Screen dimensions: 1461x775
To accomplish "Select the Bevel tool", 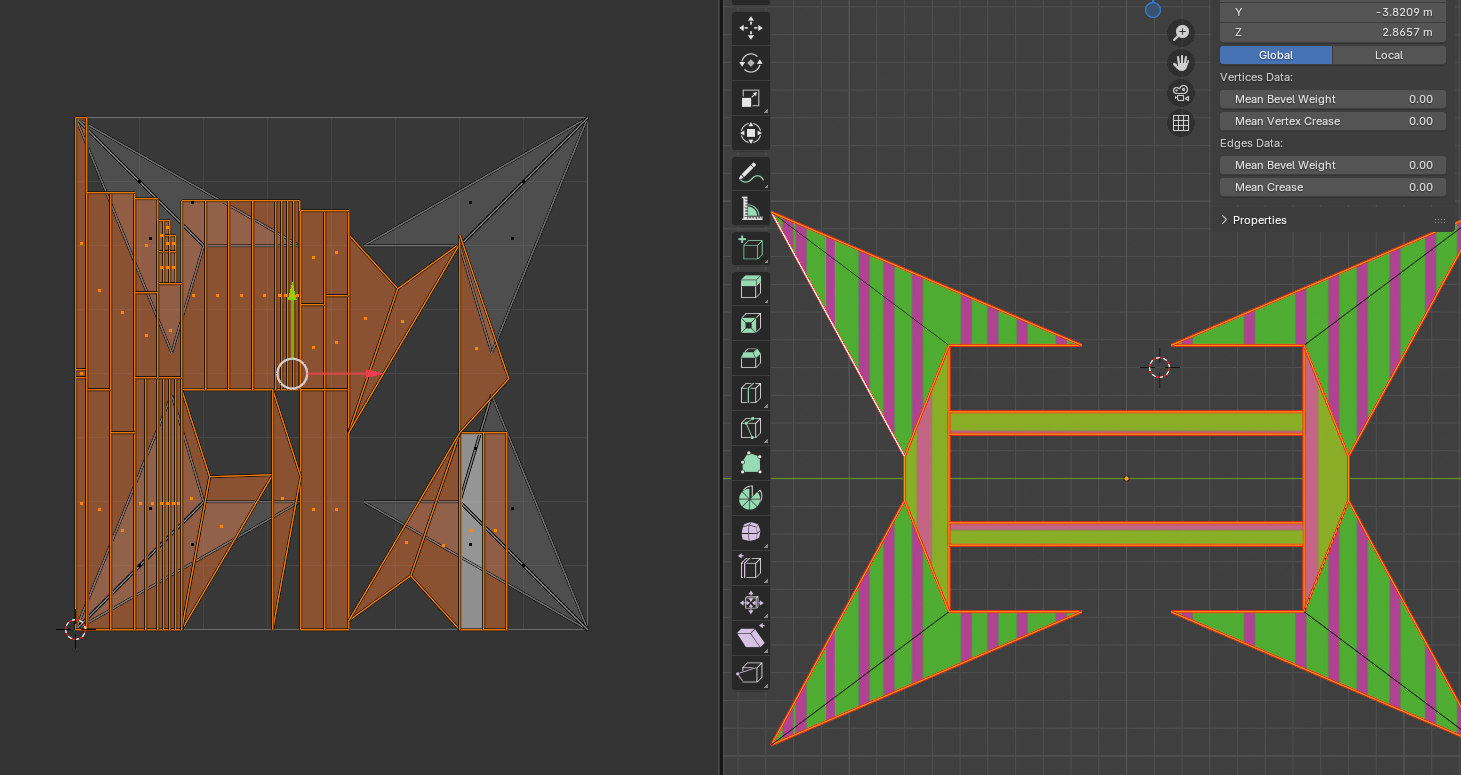I will (751, 358).
